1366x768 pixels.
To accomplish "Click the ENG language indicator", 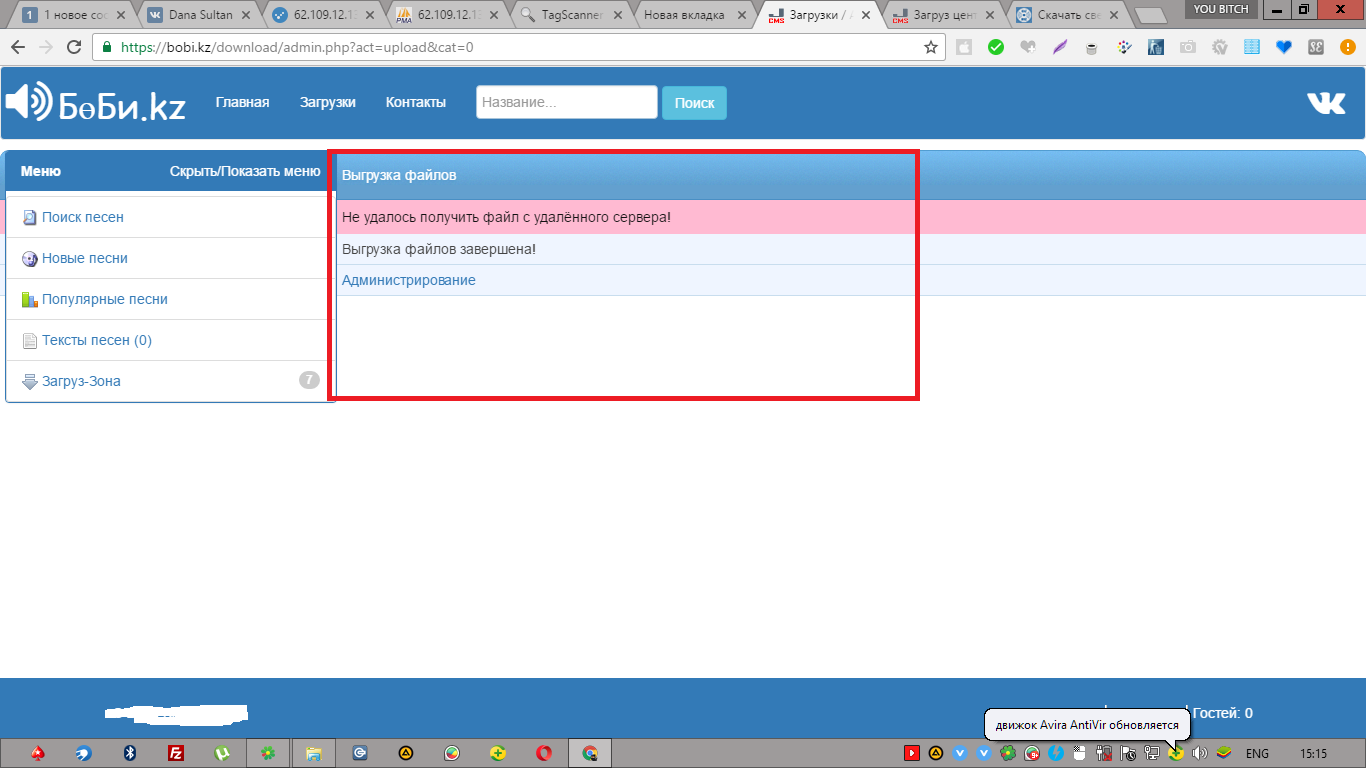I will (x=1257, y=754).
